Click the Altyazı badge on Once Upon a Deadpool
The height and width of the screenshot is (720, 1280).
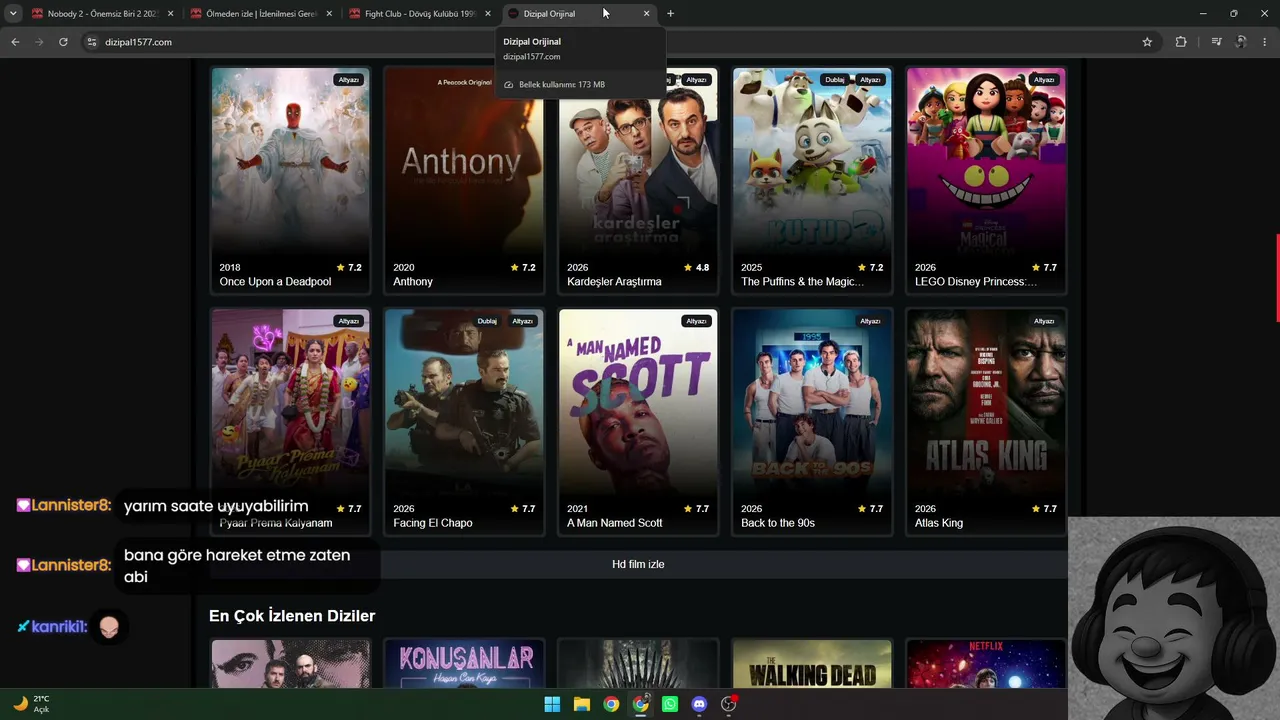348,80
